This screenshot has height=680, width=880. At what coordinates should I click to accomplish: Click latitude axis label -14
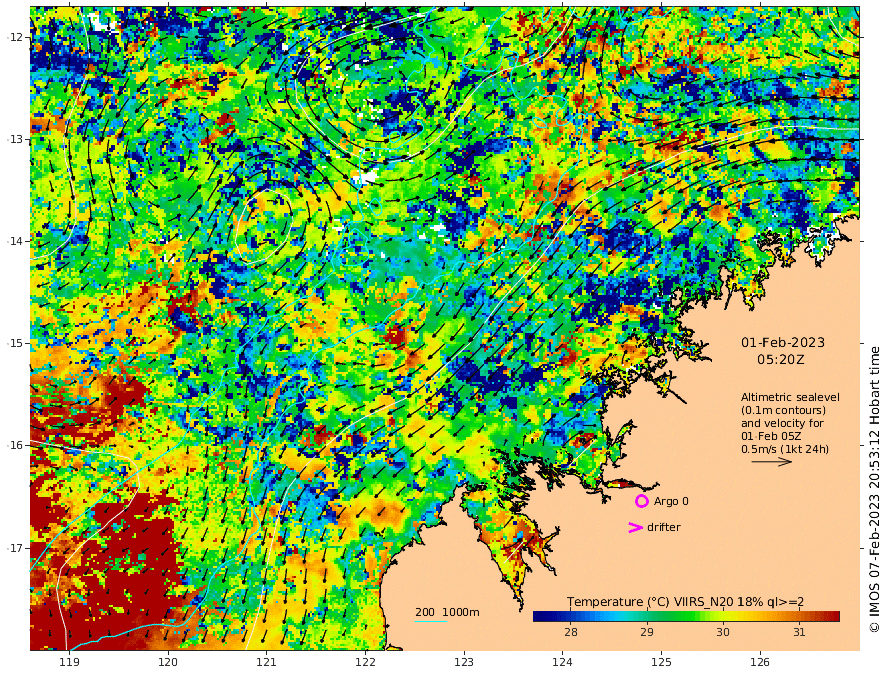(15, 242)
